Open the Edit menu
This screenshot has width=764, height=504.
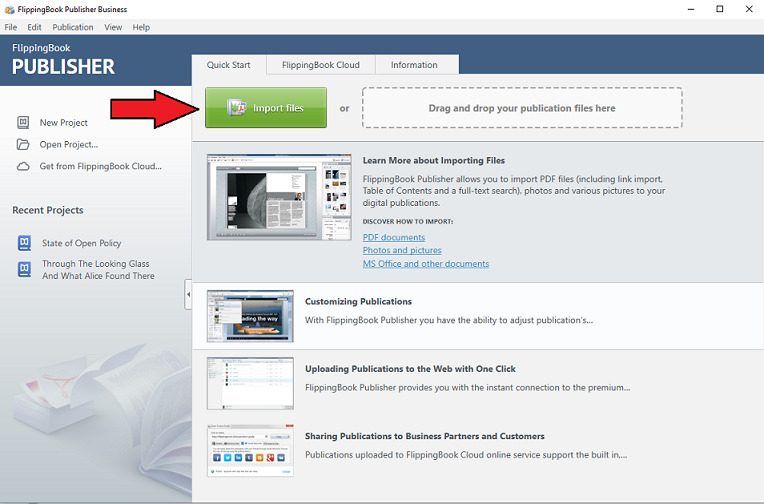[34, 27]
